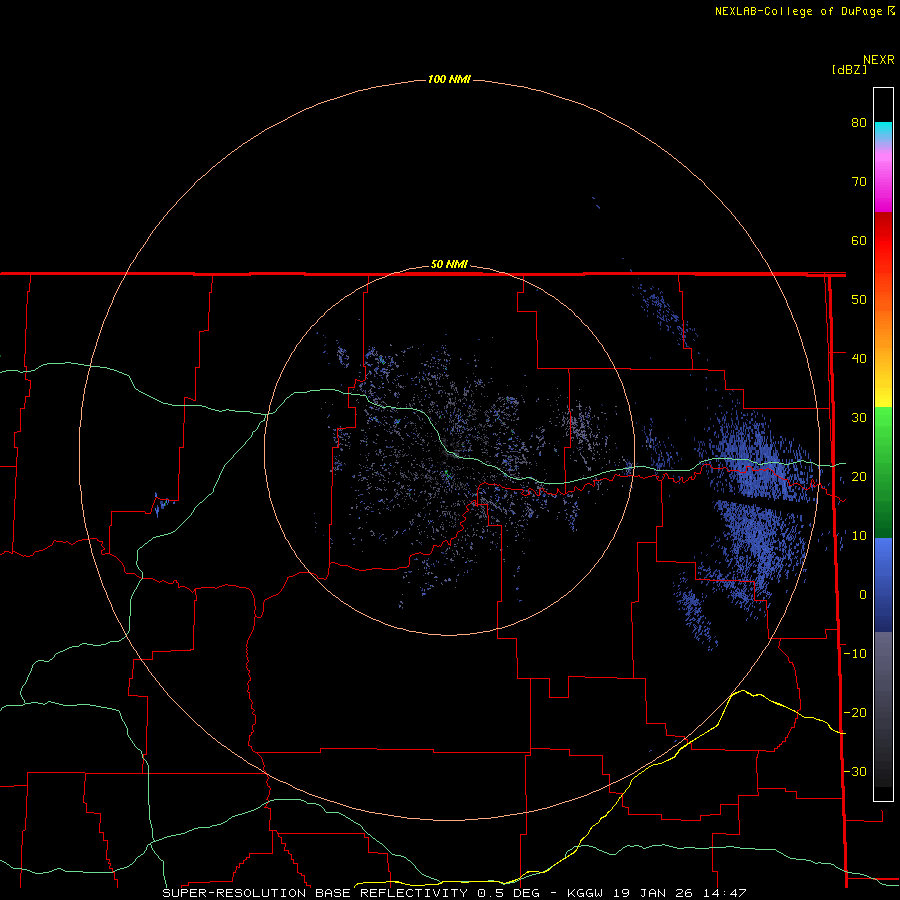Click the -30 value on the dBZ scale
Screen dimensions: 900x900
point(855,772)
